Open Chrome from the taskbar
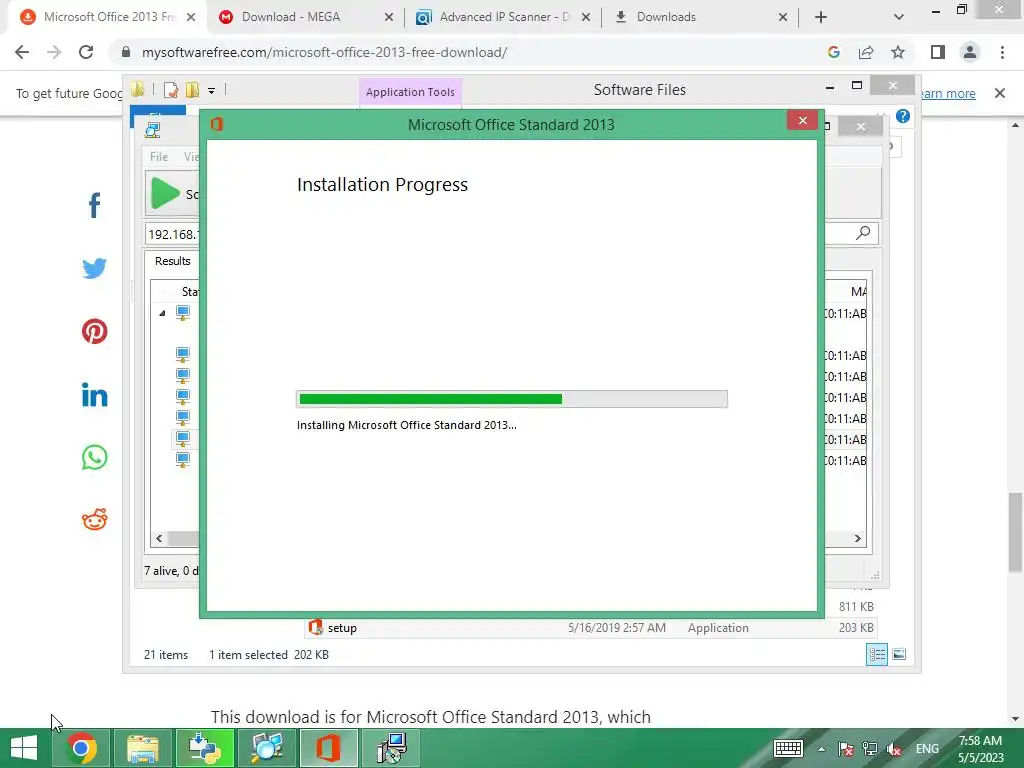This screenshot has height=768, width=1024. [x=82, y=748]
